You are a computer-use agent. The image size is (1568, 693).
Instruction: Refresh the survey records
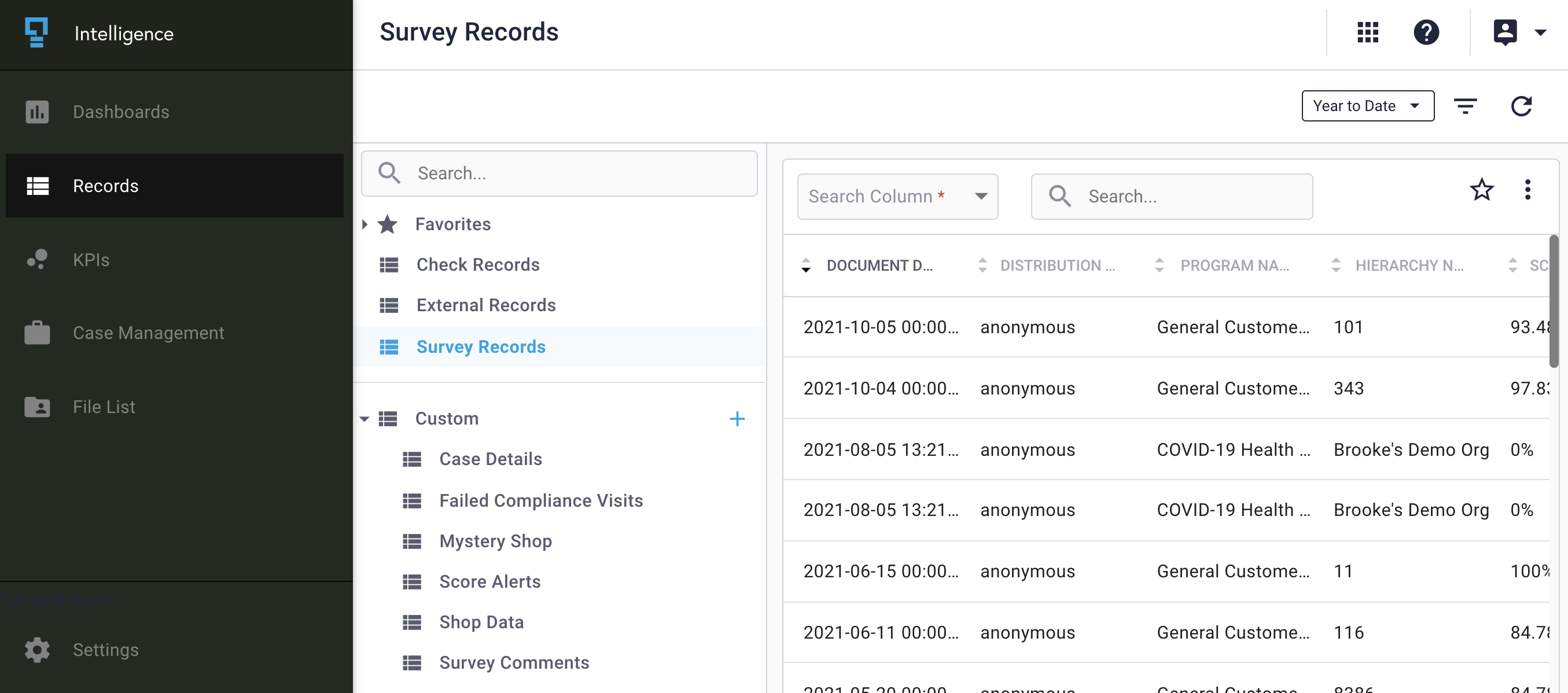coord(1521,106)
